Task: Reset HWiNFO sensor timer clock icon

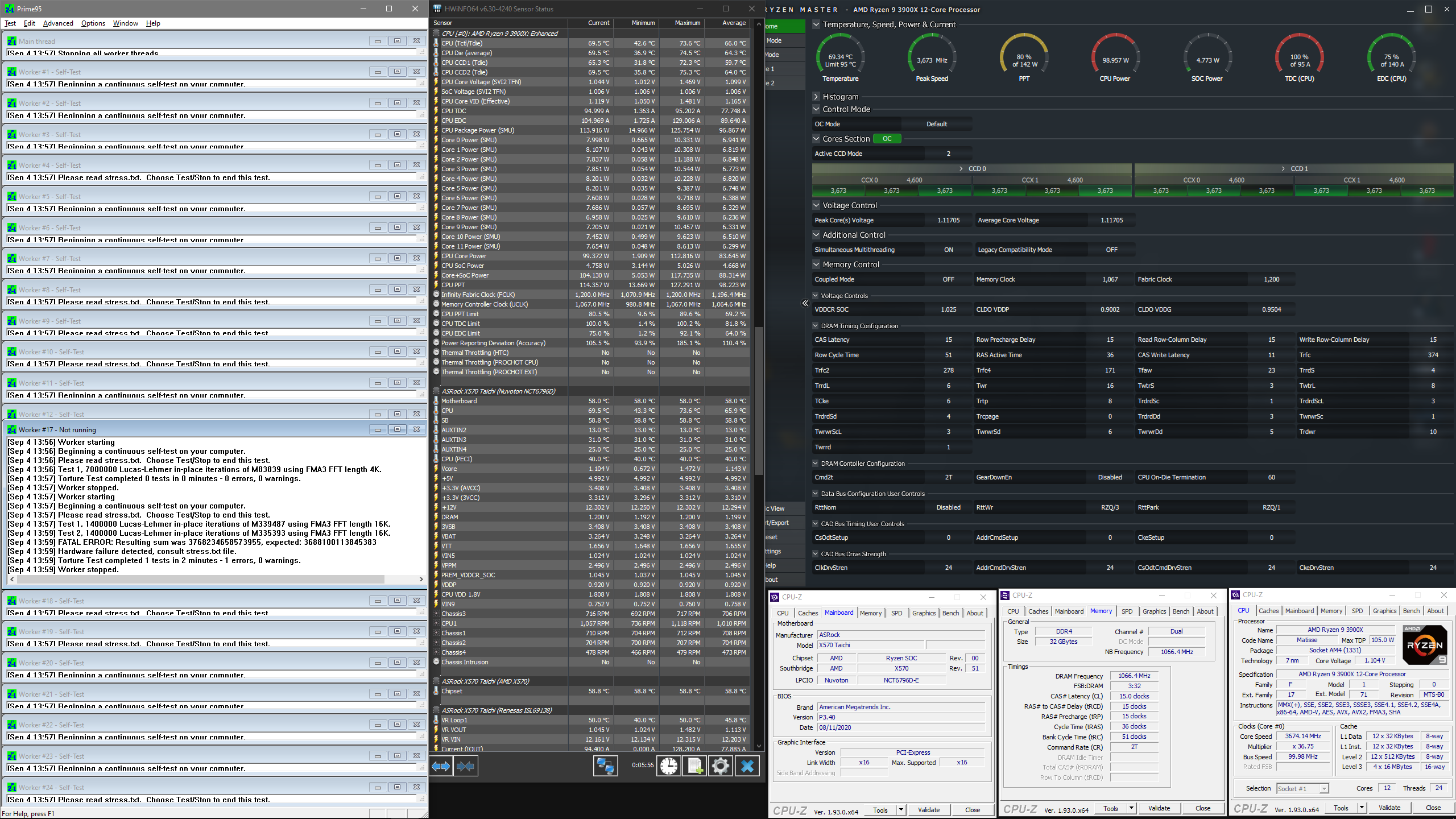Action: 669,766
